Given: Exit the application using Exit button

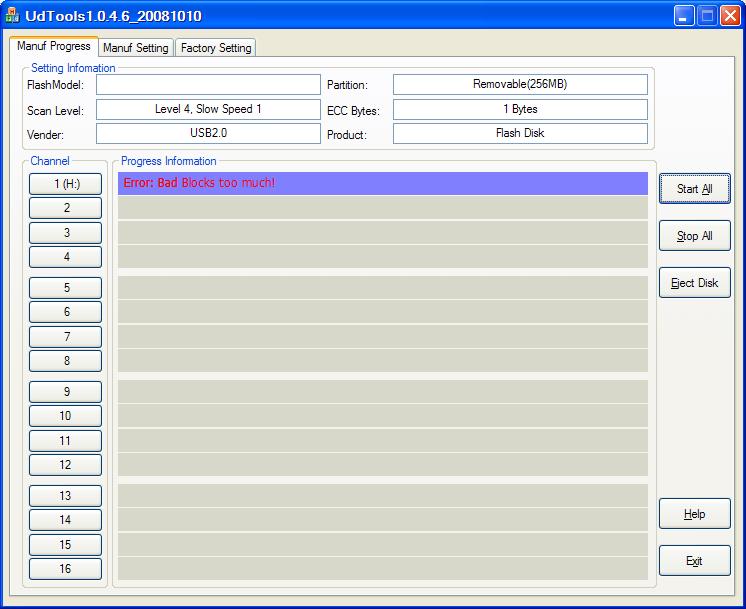Looking at the screenshot, I should [694, 561].
